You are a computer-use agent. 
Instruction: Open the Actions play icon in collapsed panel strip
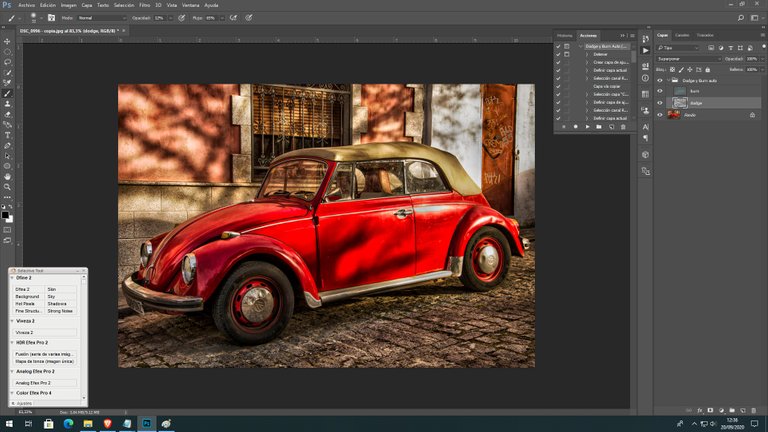coord(646,50)
